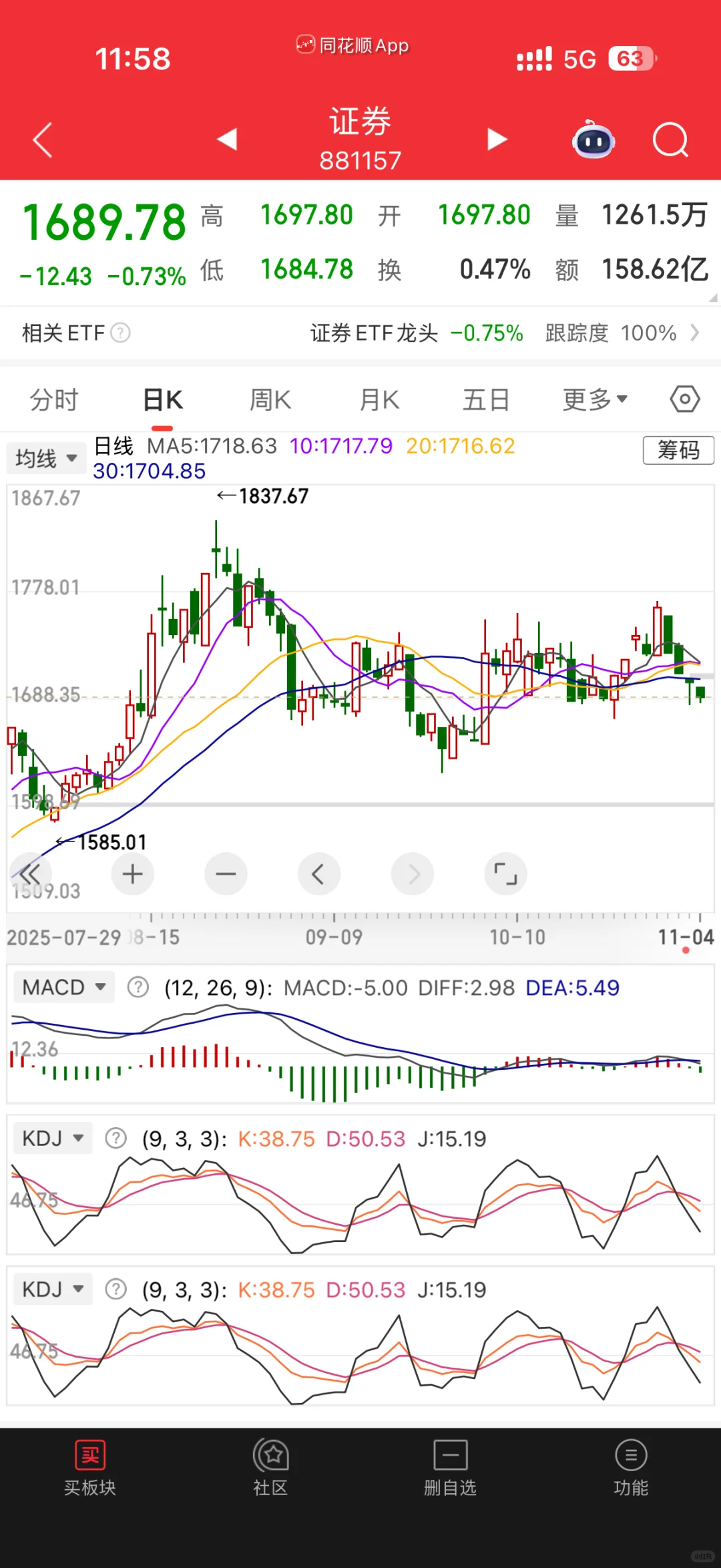Tap 跟踪度 100% text
This screenshot has width=721, height=1568.
click(611, 333)
